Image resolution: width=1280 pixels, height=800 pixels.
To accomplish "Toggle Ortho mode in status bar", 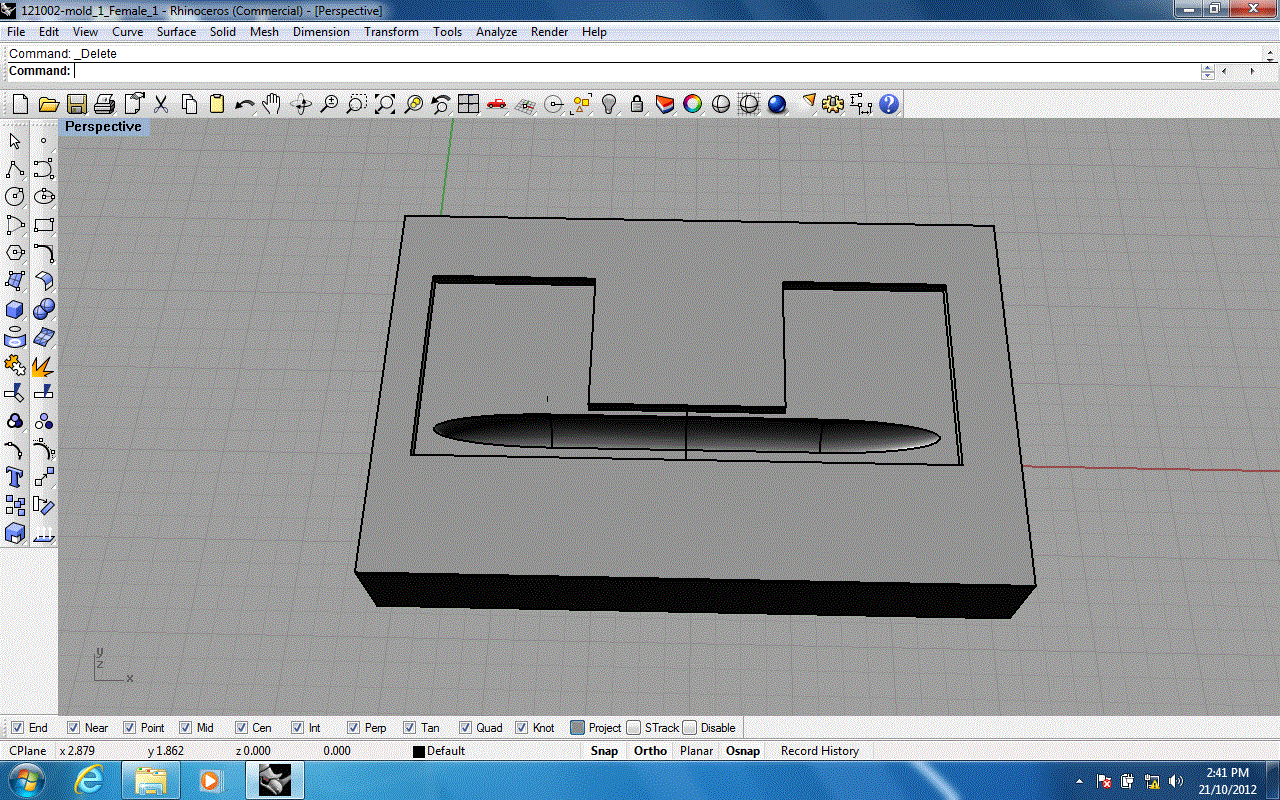I will (x=650, y=751).
